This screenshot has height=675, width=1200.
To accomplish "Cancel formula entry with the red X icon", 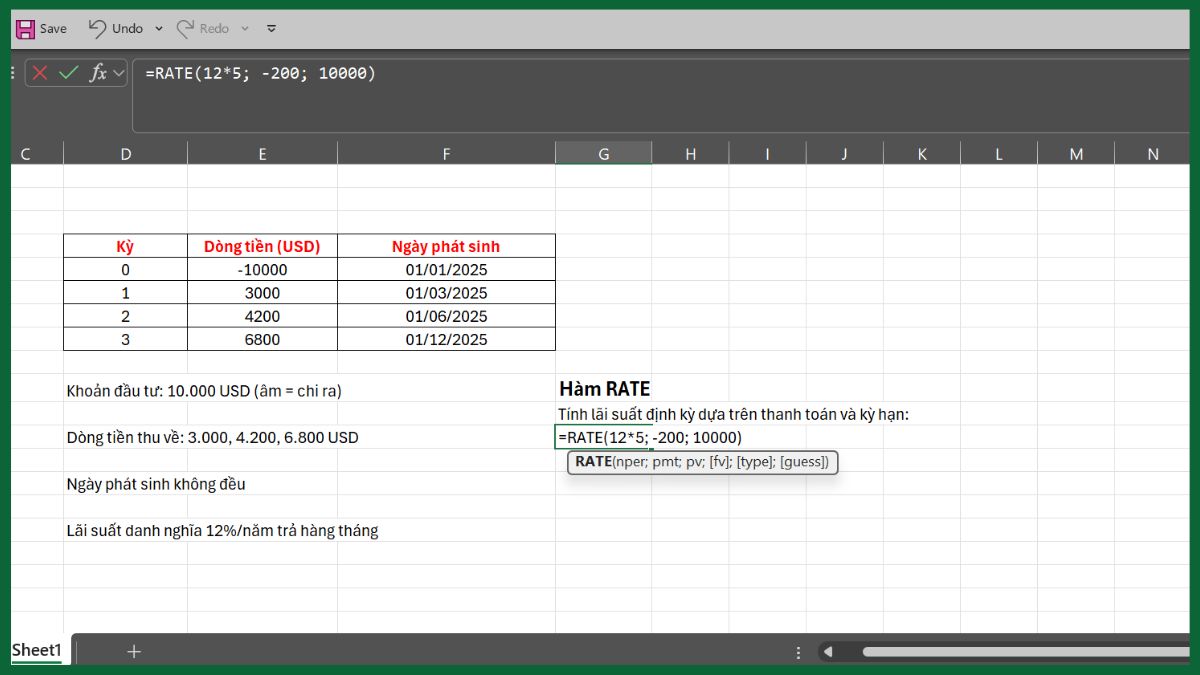I will click(39, 73).
